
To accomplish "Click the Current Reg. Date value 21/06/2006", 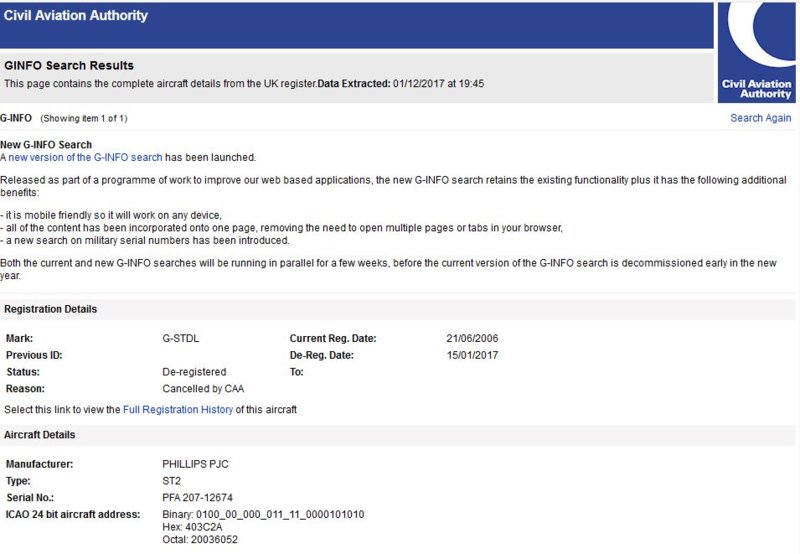I will pos(472,338).
